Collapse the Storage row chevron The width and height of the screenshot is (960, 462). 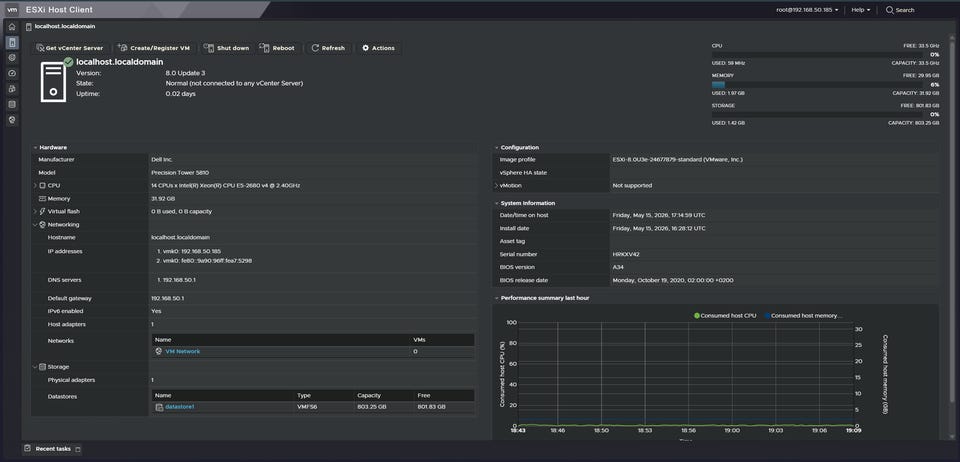[x=35, y=367]
